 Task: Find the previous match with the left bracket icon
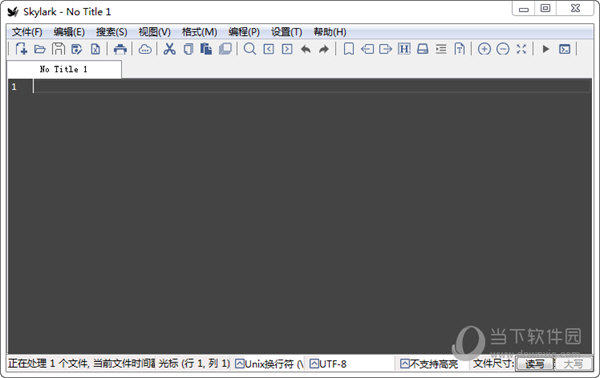(269, 49)
